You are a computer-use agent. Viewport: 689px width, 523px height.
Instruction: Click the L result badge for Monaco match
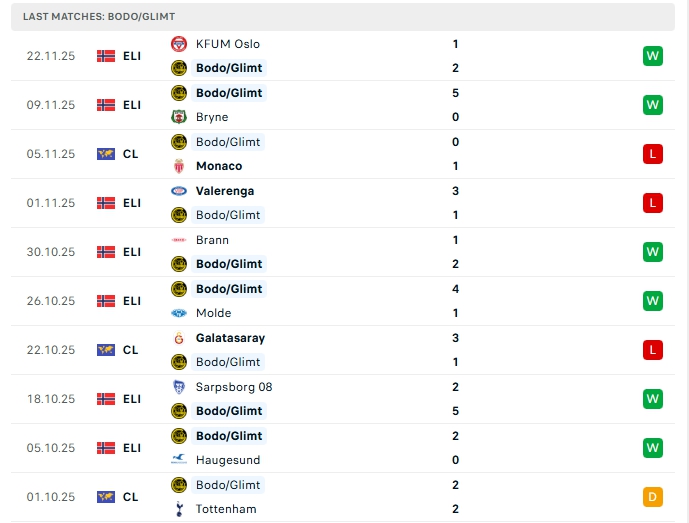click(653, 154)
